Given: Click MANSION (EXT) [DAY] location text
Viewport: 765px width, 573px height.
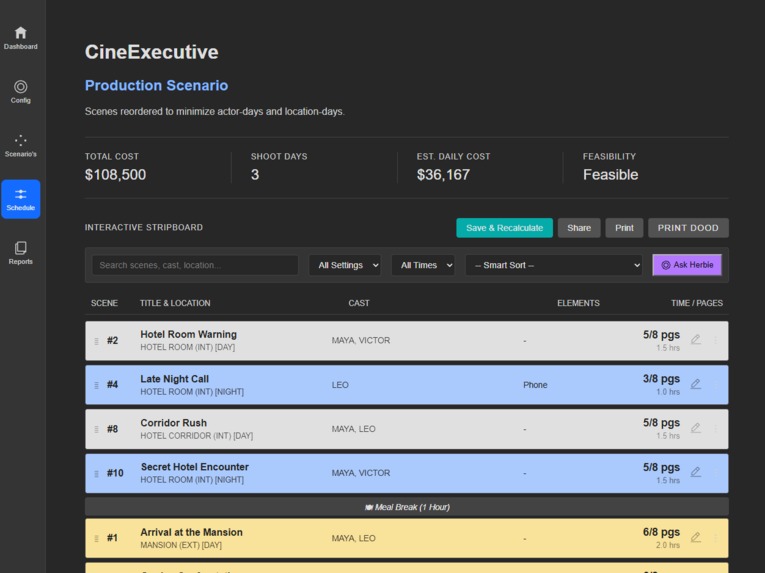Looking at the screenshot, I should tap(181, 545).
